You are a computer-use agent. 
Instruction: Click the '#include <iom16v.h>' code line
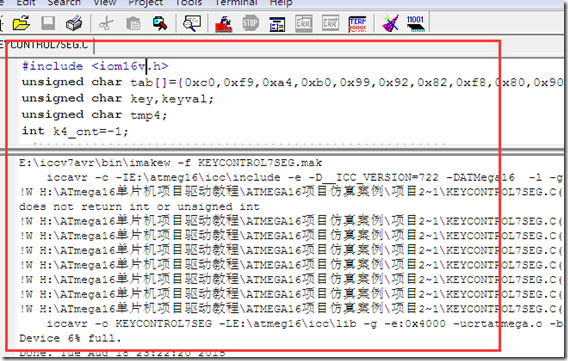pyautogui.click(x=95, y=66)
